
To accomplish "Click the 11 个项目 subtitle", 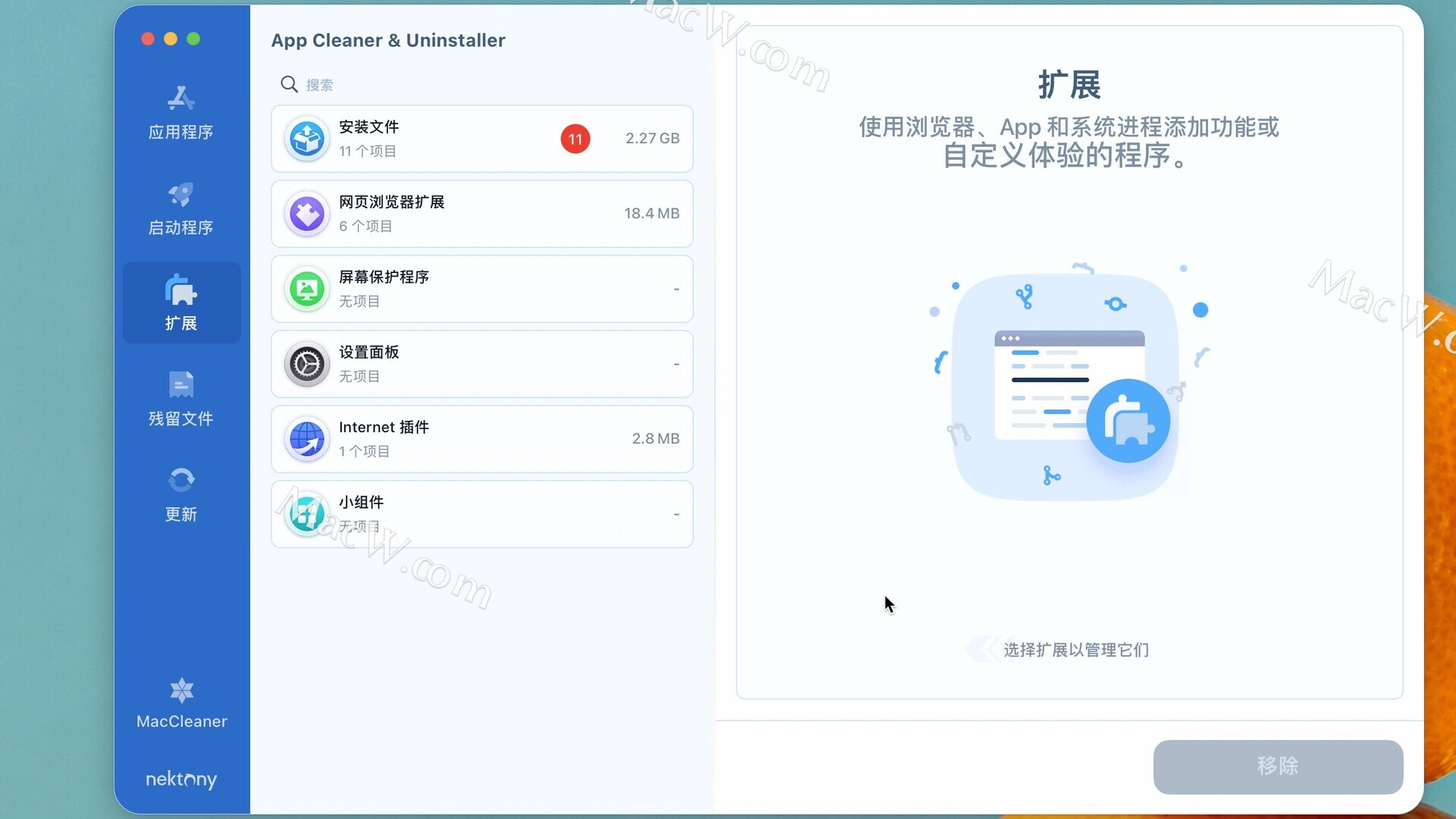I will click(x=367, y=151).
